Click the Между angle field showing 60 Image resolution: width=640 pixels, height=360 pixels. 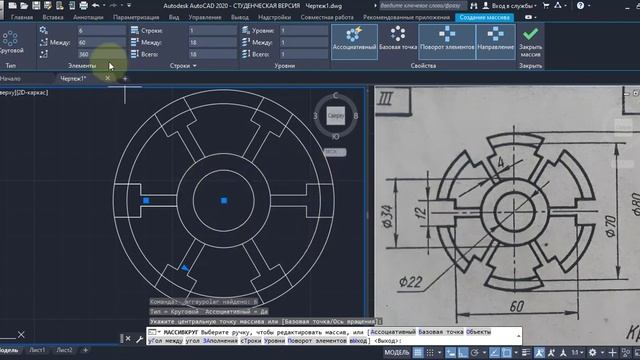(102, 42)
